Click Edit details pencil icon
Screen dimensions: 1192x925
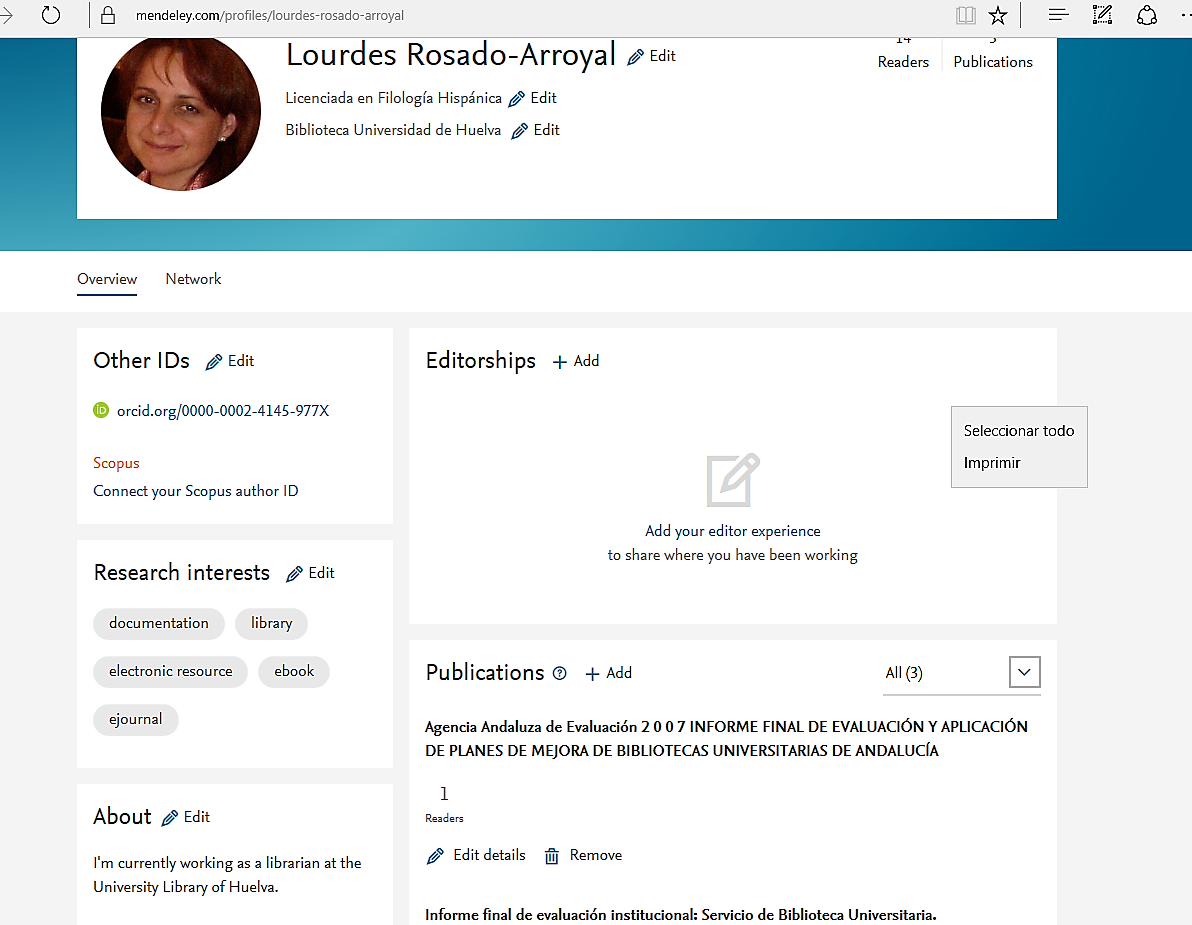coord(436,856)
